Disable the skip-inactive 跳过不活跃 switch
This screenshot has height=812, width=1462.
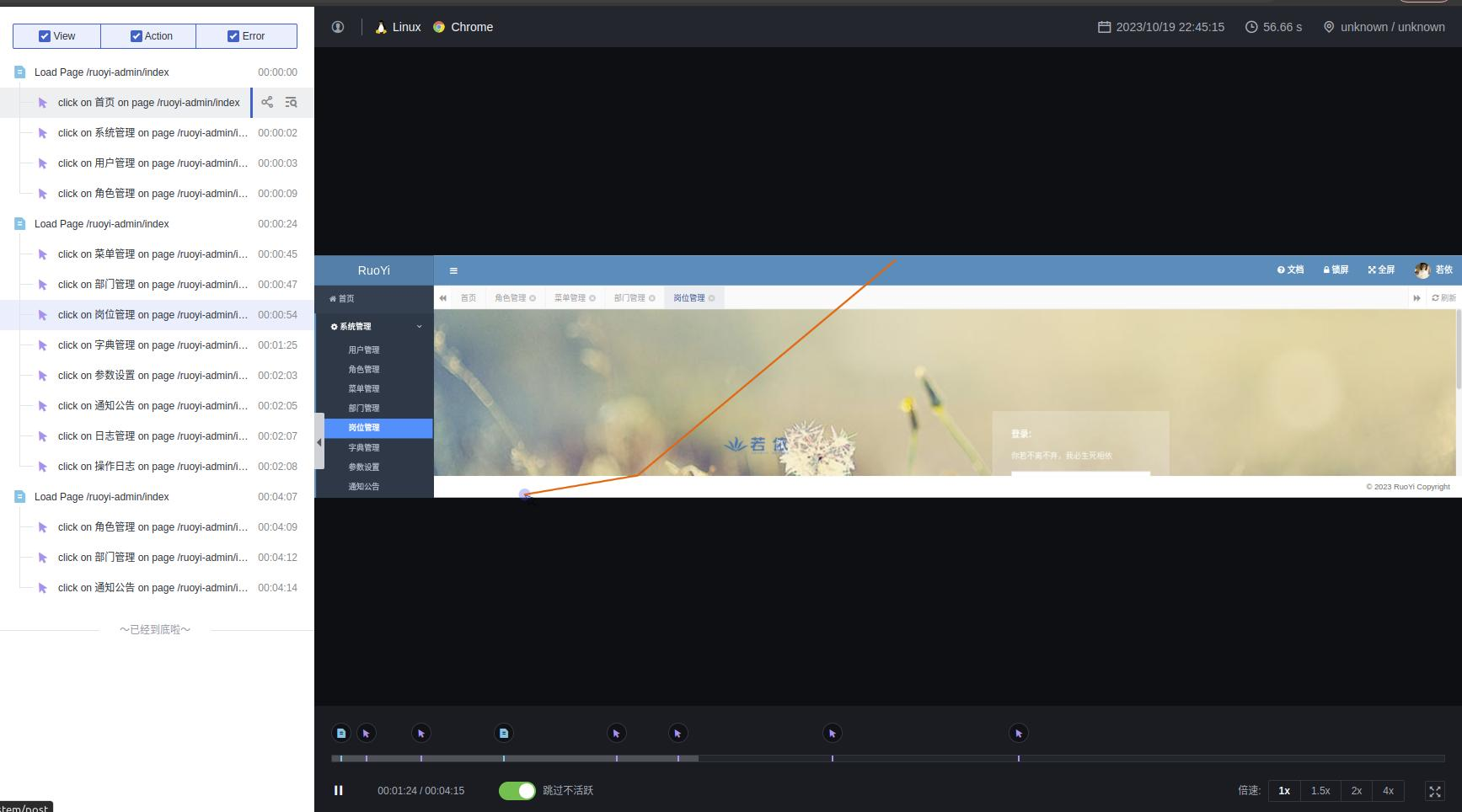tap(517, 791)
